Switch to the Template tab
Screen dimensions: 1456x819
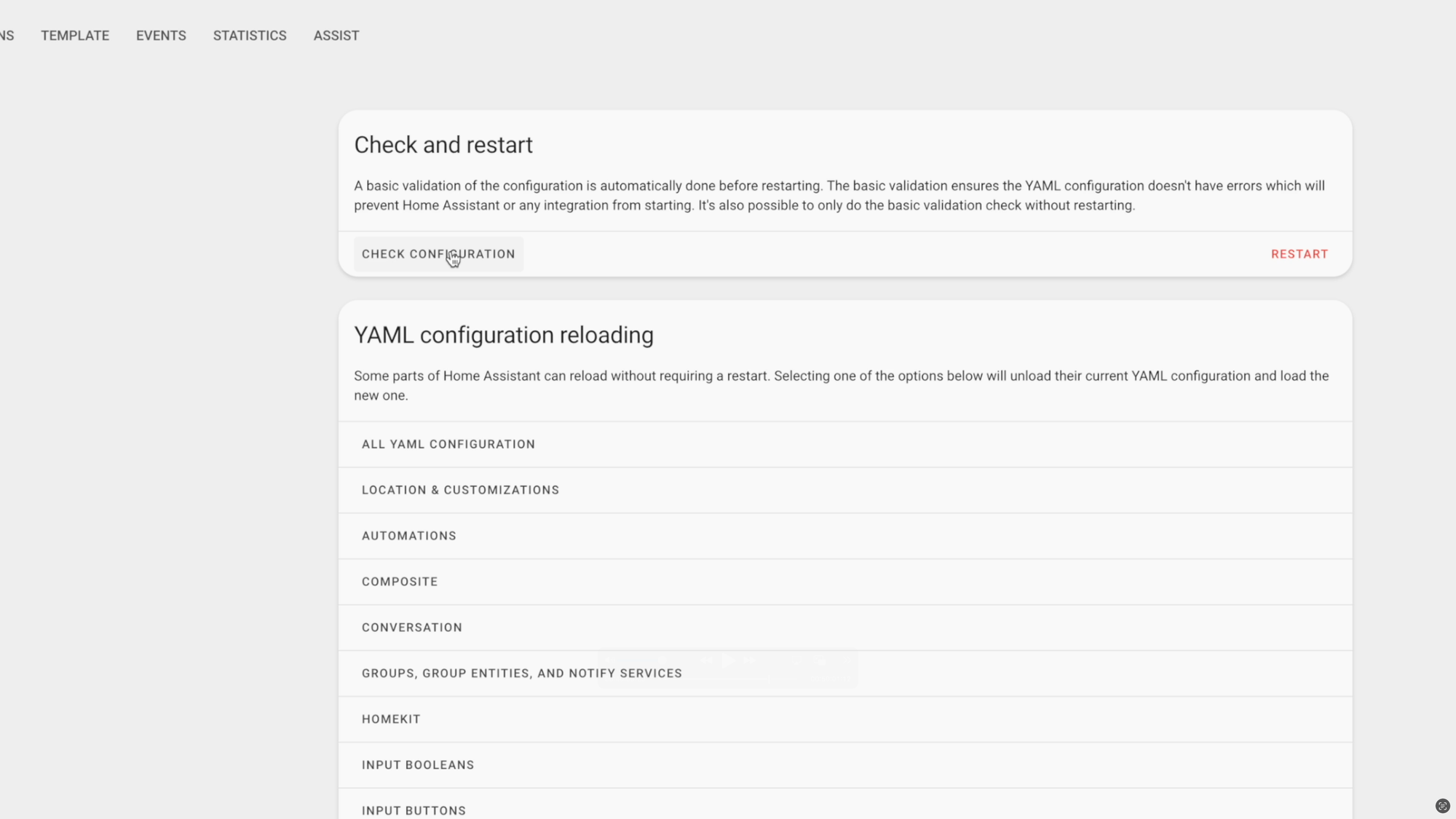(75, 35)
